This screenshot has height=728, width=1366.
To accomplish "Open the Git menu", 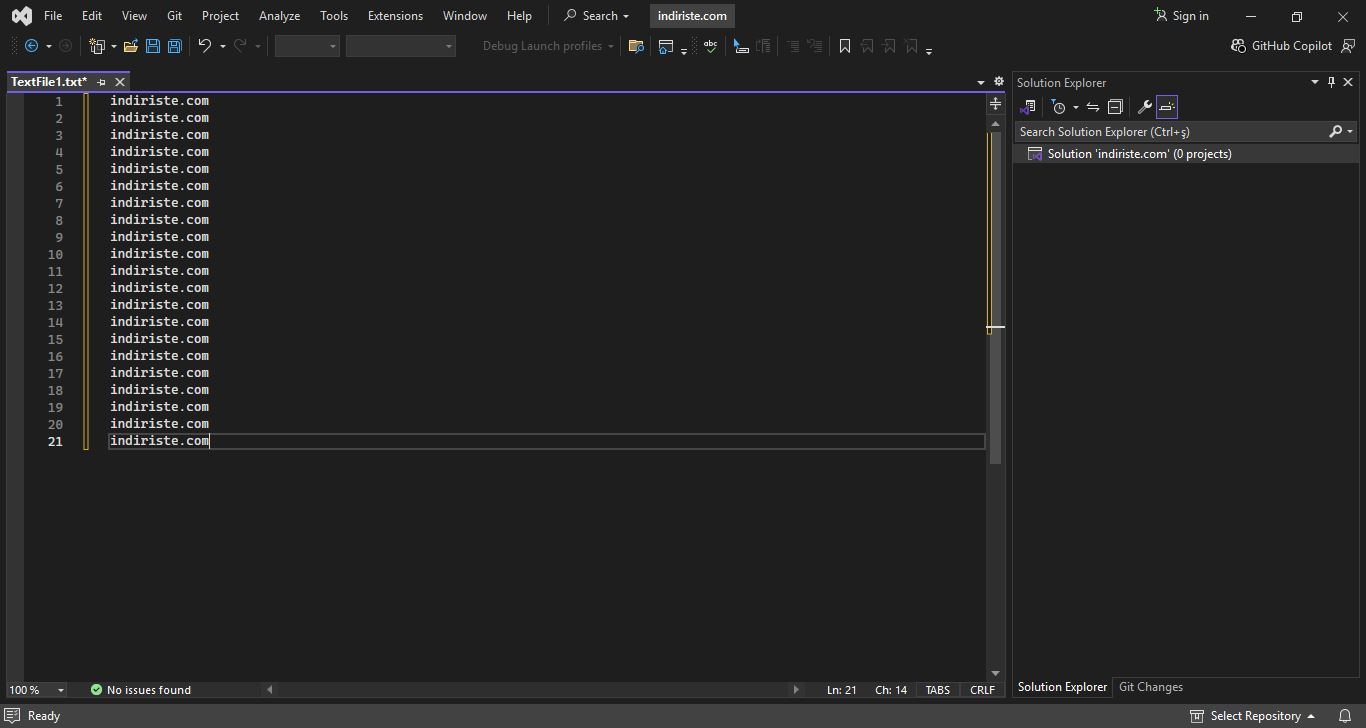I will pos(174,16).
